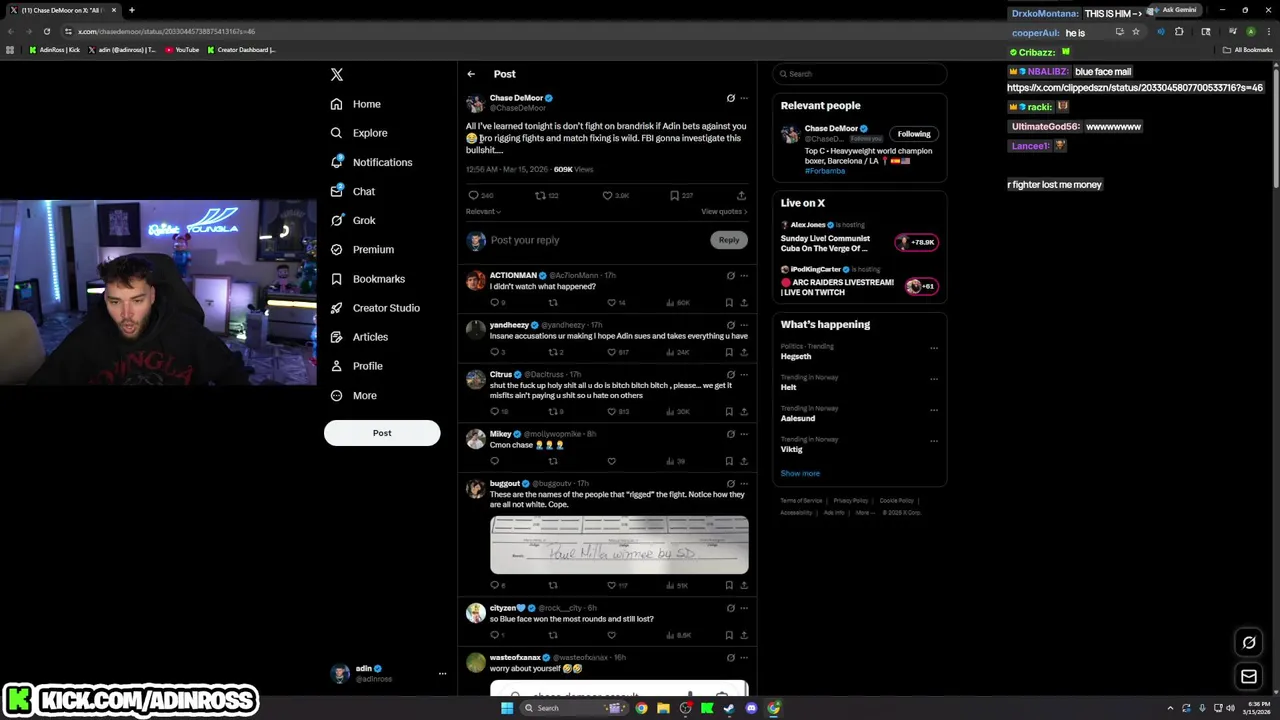Go to the Explore page
Image resolution: width=1280 pixels, height=720 pixels.
pyautogui.click(x=358, y=133)
